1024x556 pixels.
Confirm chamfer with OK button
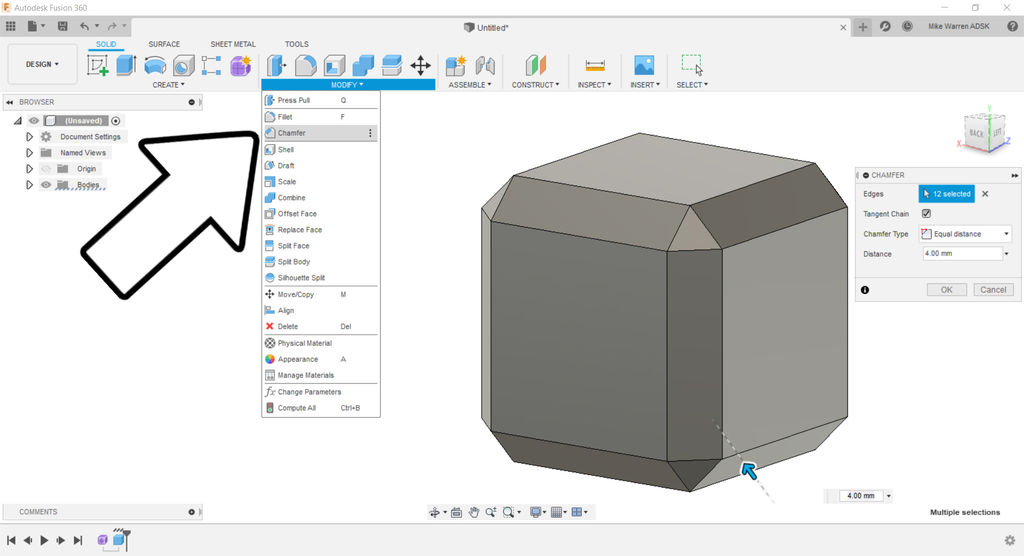pyautogui.click(x=946, y=289)
